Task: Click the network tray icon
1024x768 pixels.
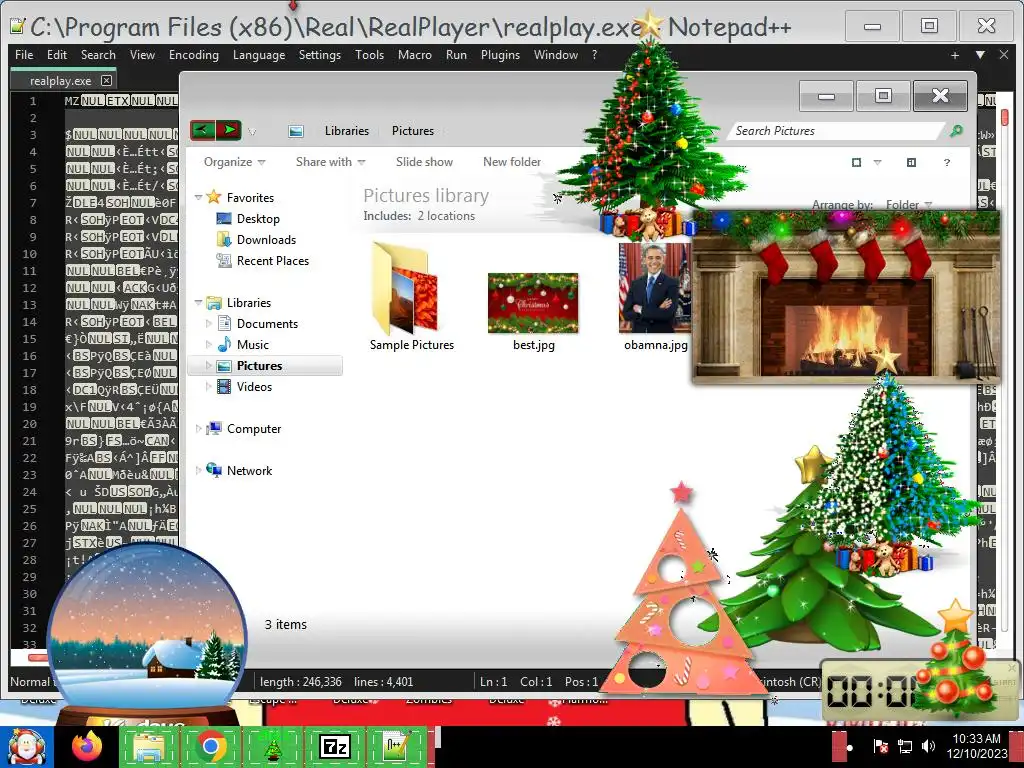Action: pyautogui.click(x=905, y=746)
